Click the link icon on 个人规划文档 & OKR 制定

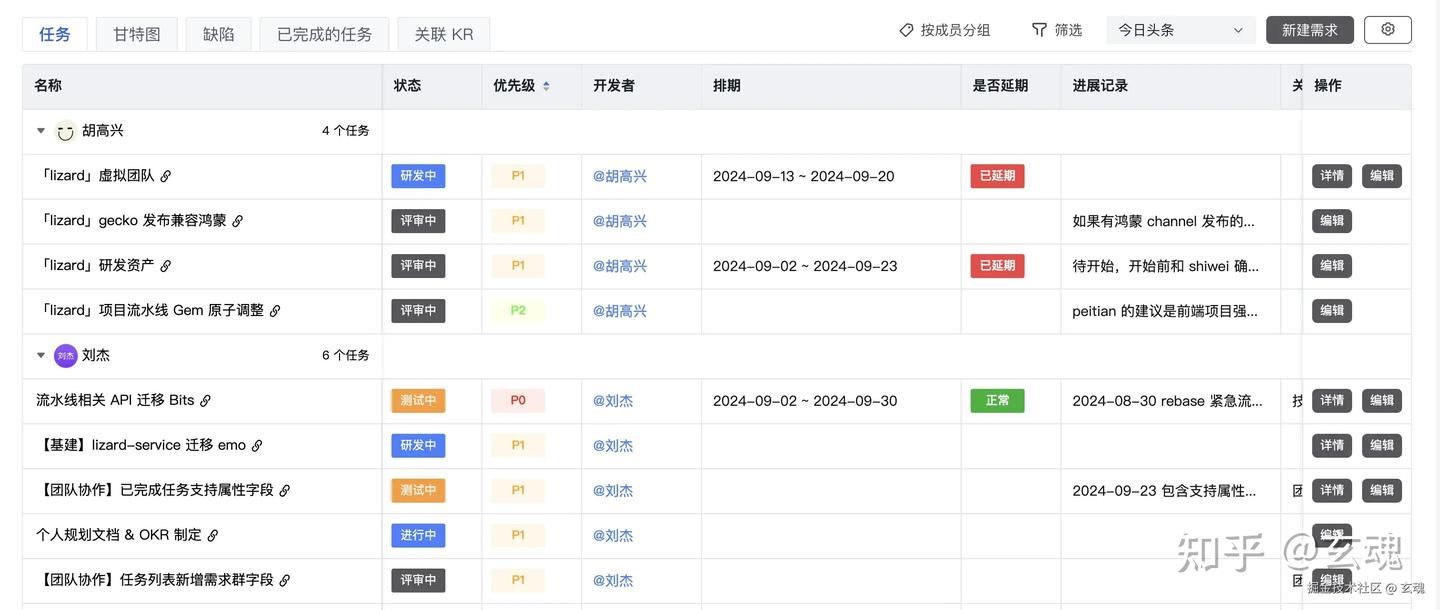click(212, 534)
